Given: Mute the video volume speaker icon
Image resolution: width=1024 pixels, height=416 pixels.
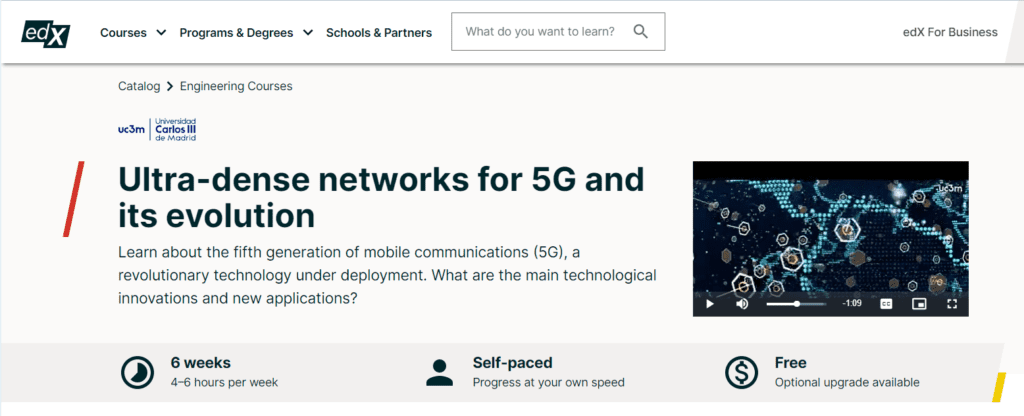Looking at the screenshot, I should coord(742,304).
